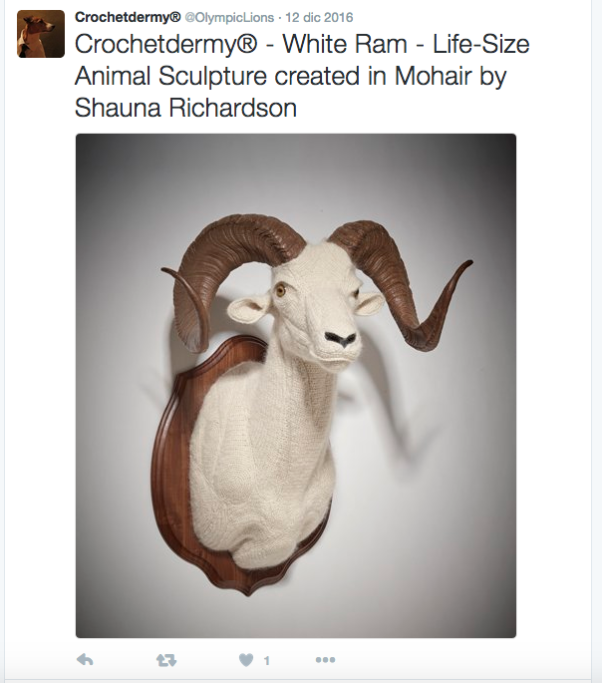Click the Crochetdermy profile avatar
Image resolution: width=602 pixels, height=683 pixels.
pos(41,34)
